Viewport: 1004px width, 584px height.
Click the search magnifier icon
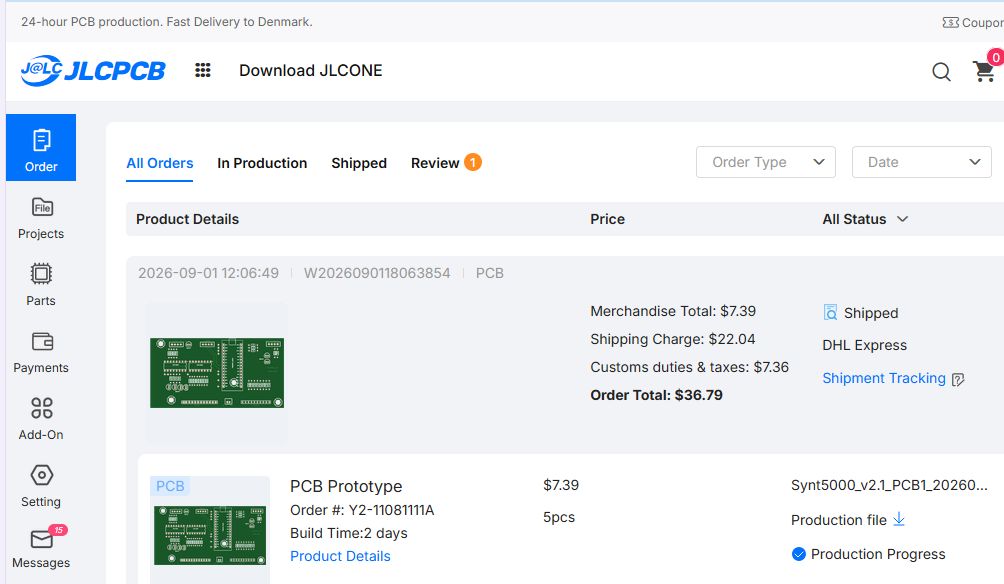pos(941,71)
